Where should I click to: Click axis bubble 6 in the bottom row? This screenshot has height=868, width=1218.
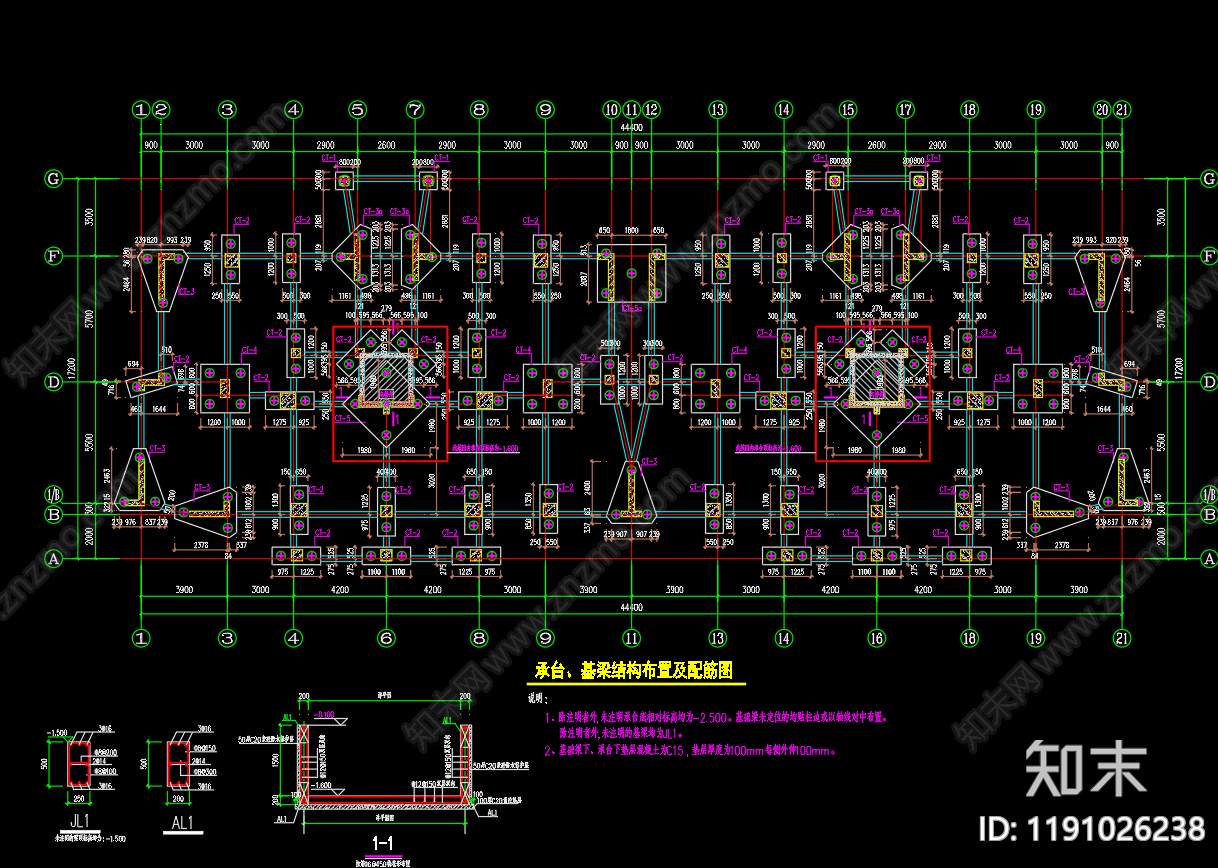pos(386,637)
